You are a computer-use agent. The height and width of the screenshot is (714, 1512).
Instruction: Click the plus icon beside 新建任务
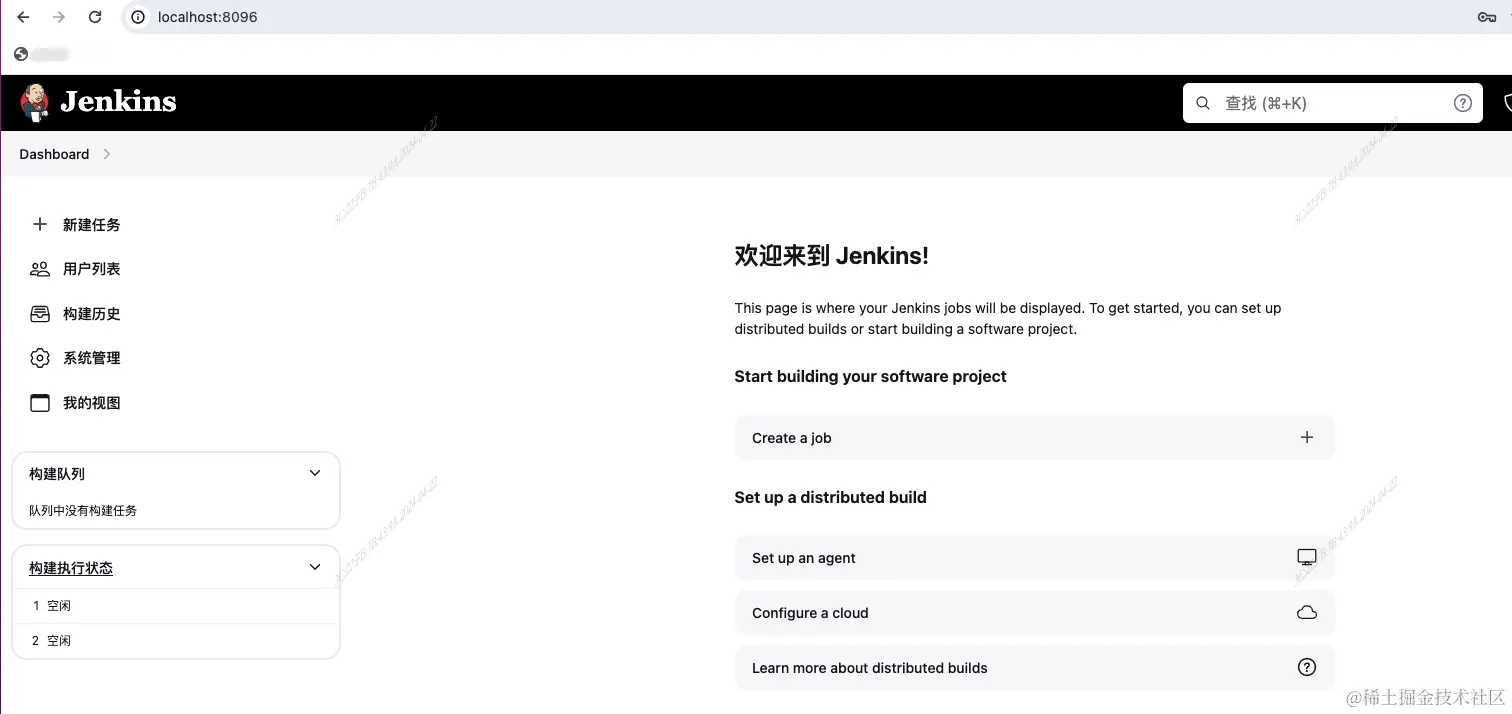point(40,224)
